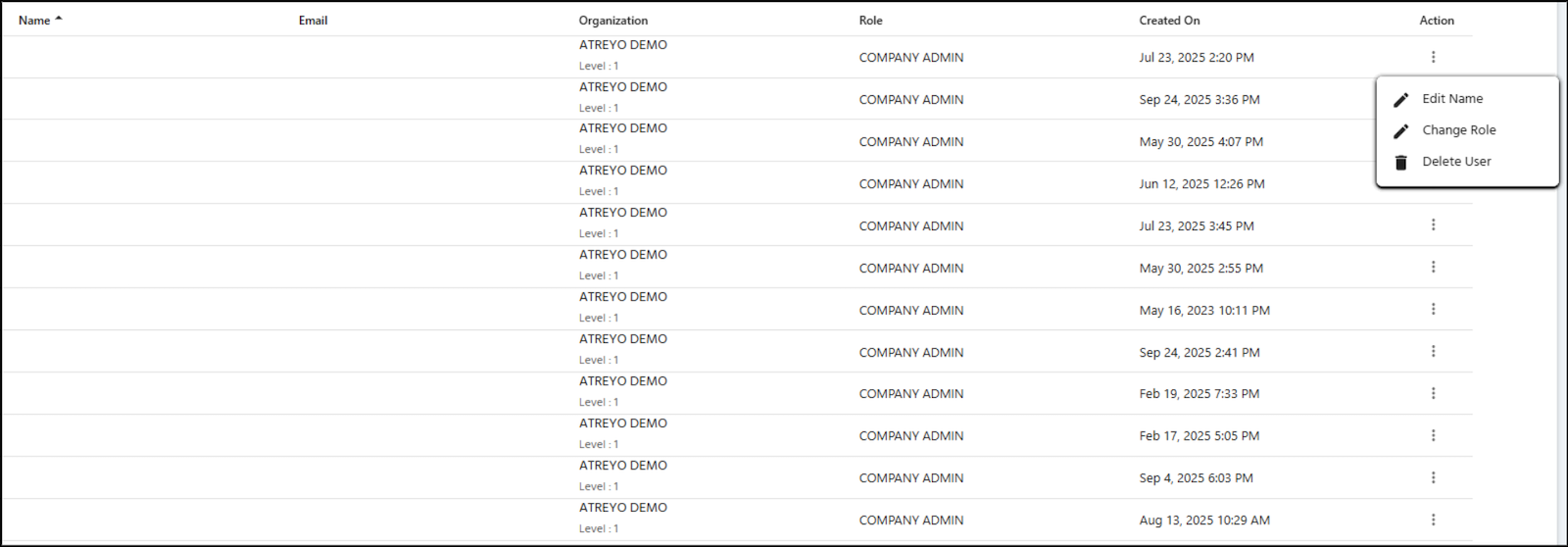
Task: Click ATREYO DEMO in the May 30, 2025 4:07 PM row
Action: click(622, 128)
